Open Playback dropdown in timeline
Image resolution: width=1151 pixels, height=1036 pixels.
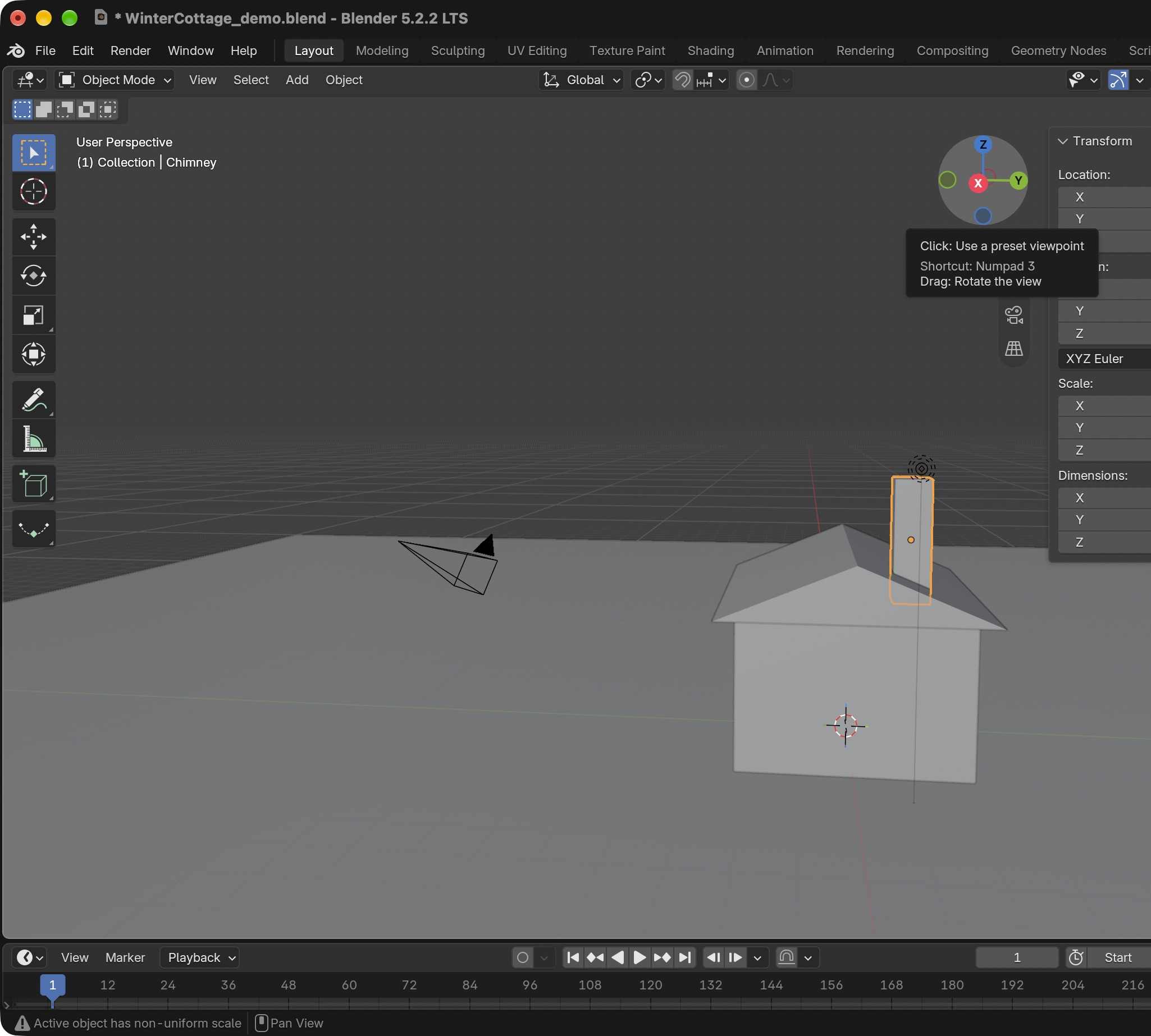pyautogui.click(x=200, y=957)
